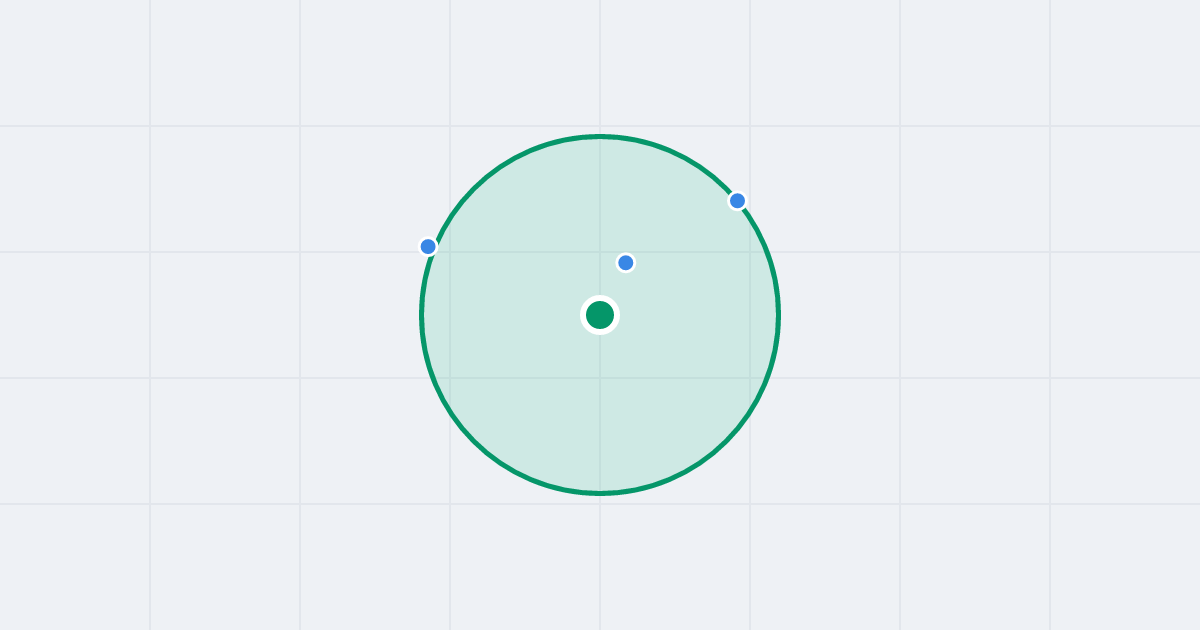Click the rightmost point of circle outline
This screenshot has width=1200, height=630.
778,315
